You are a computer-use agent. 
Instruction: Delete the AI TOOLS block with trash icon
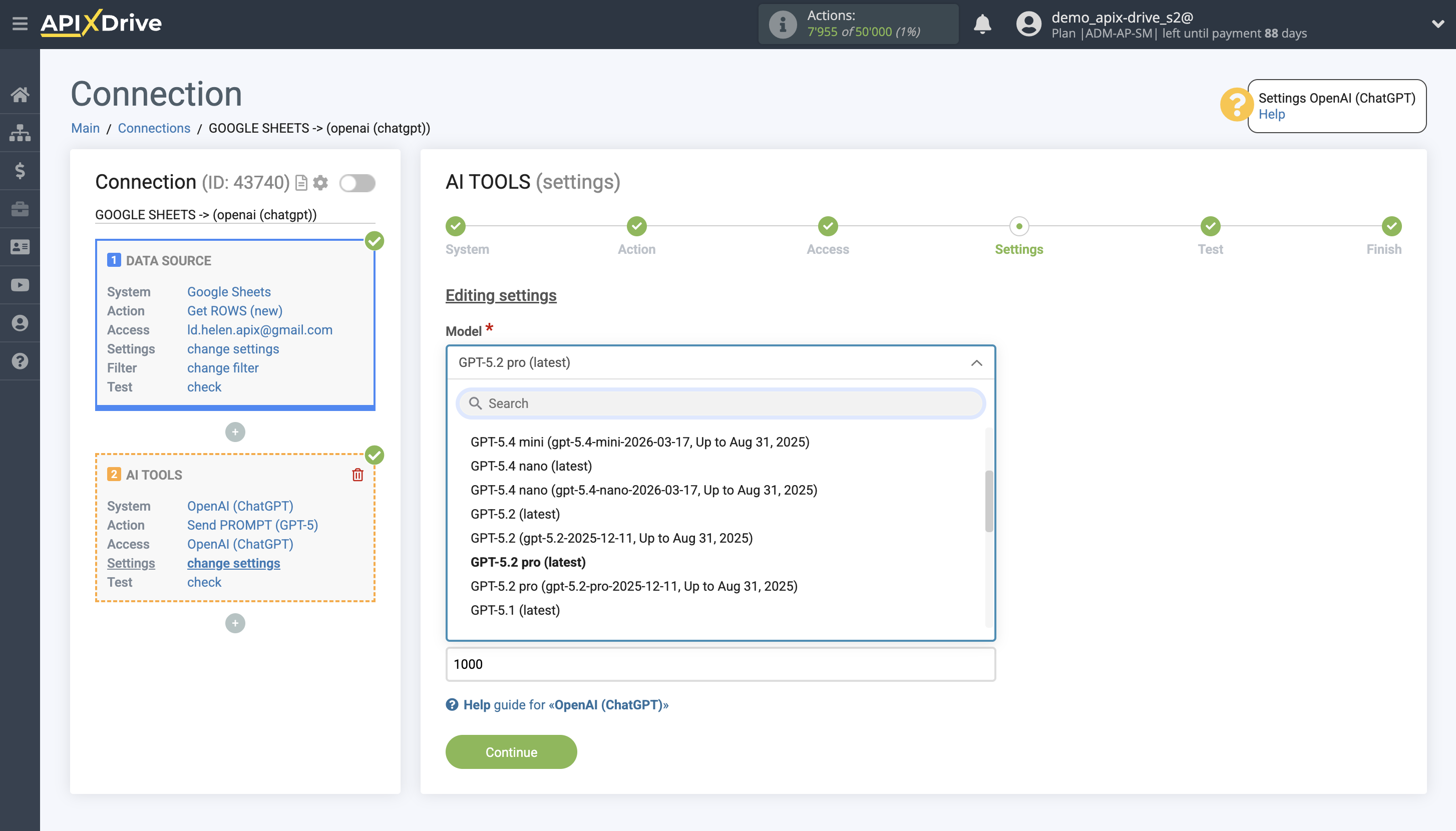(358, 474)
